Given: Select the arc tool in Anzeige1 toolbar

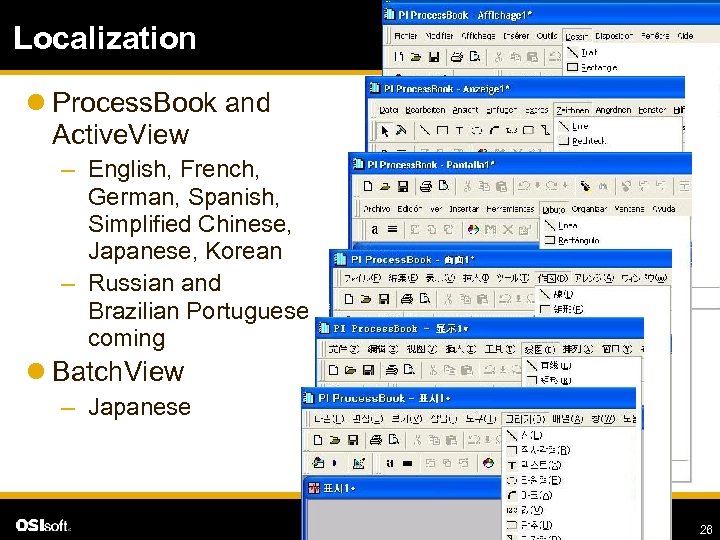Looking at the screenshot, I should coord(494,131).
